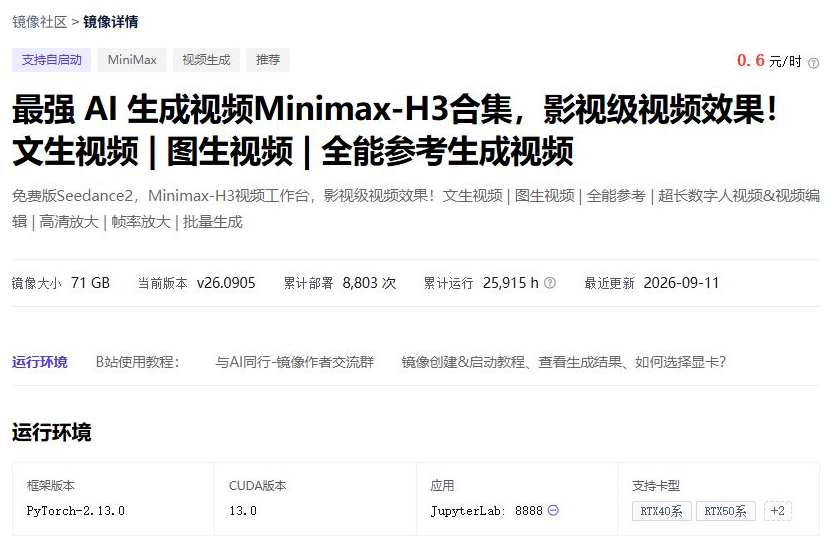Open the 镜像创建&启动教程 tab
This screenshot has height=538, width=830.
563,362
